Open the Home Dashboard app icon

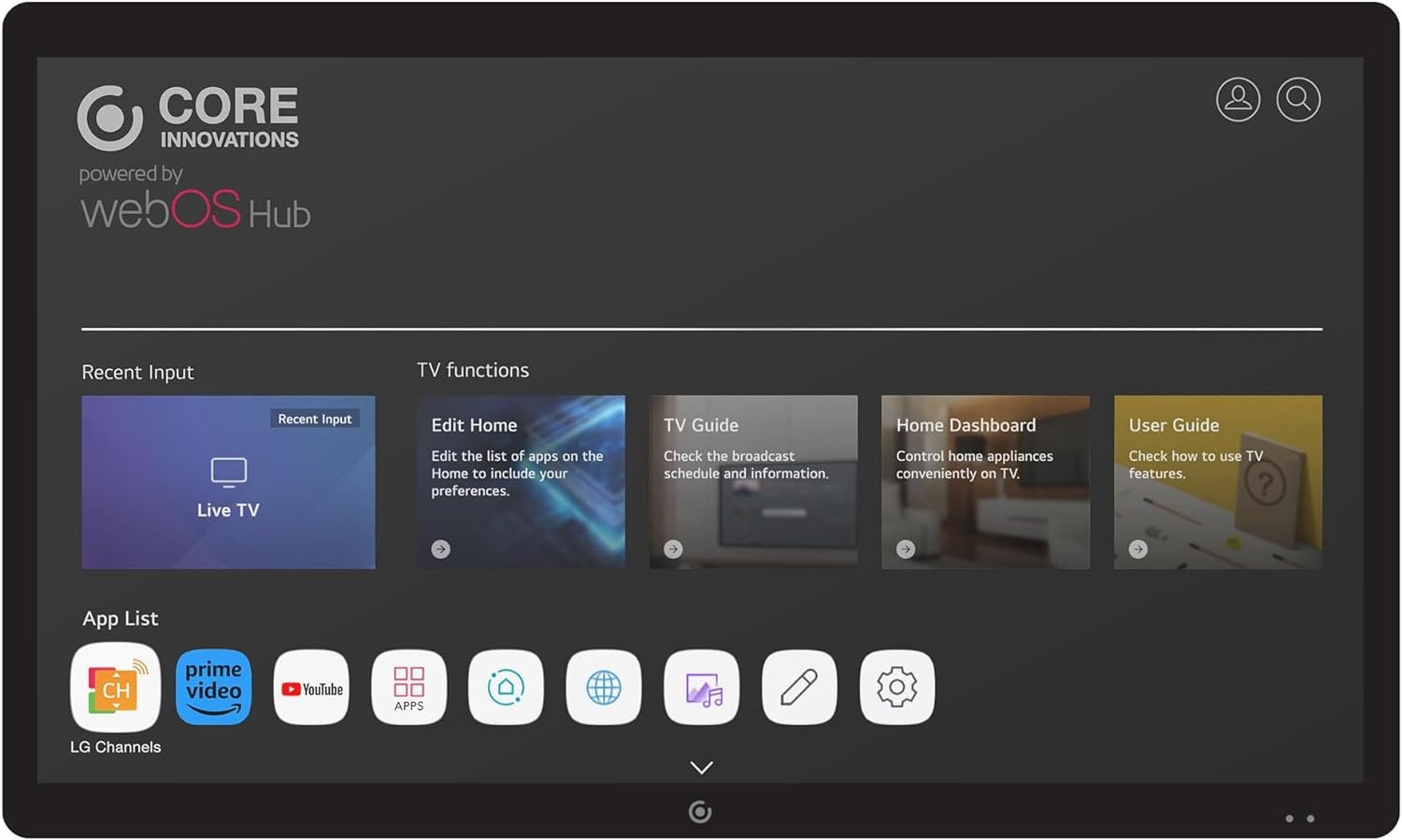(x=506, y=688)
